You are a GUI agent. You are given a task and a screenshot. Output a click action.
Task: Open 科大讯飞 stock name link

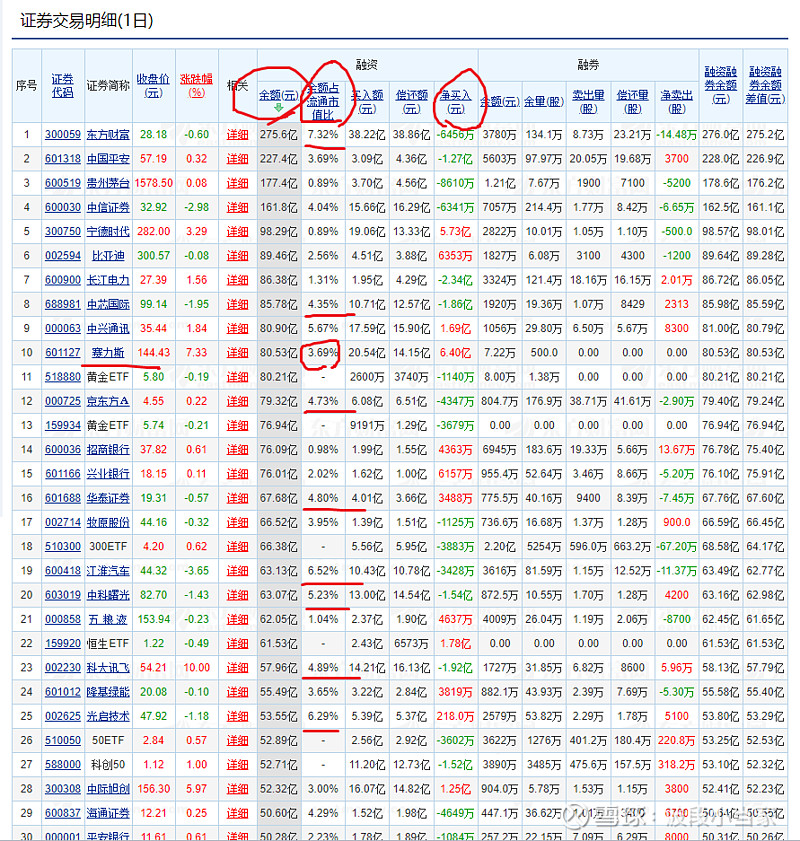click(108, 668)
